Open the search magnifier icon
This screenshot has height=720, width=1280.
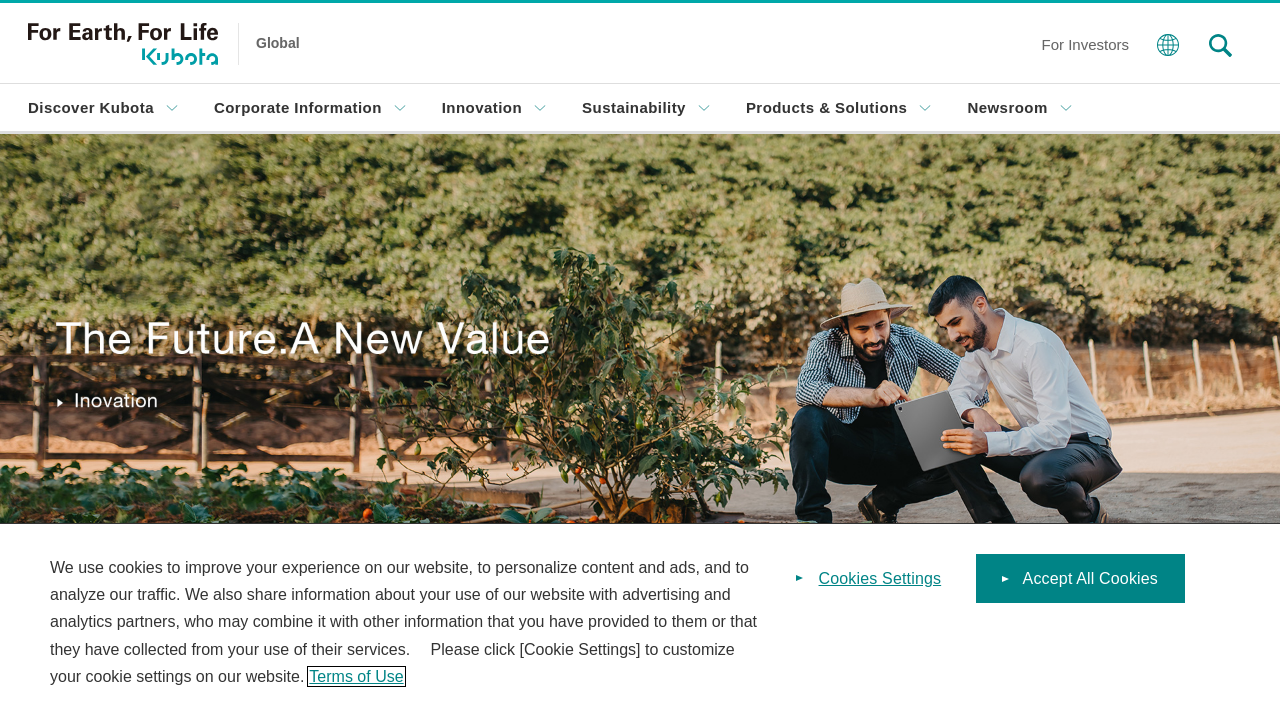point(1220,45)
